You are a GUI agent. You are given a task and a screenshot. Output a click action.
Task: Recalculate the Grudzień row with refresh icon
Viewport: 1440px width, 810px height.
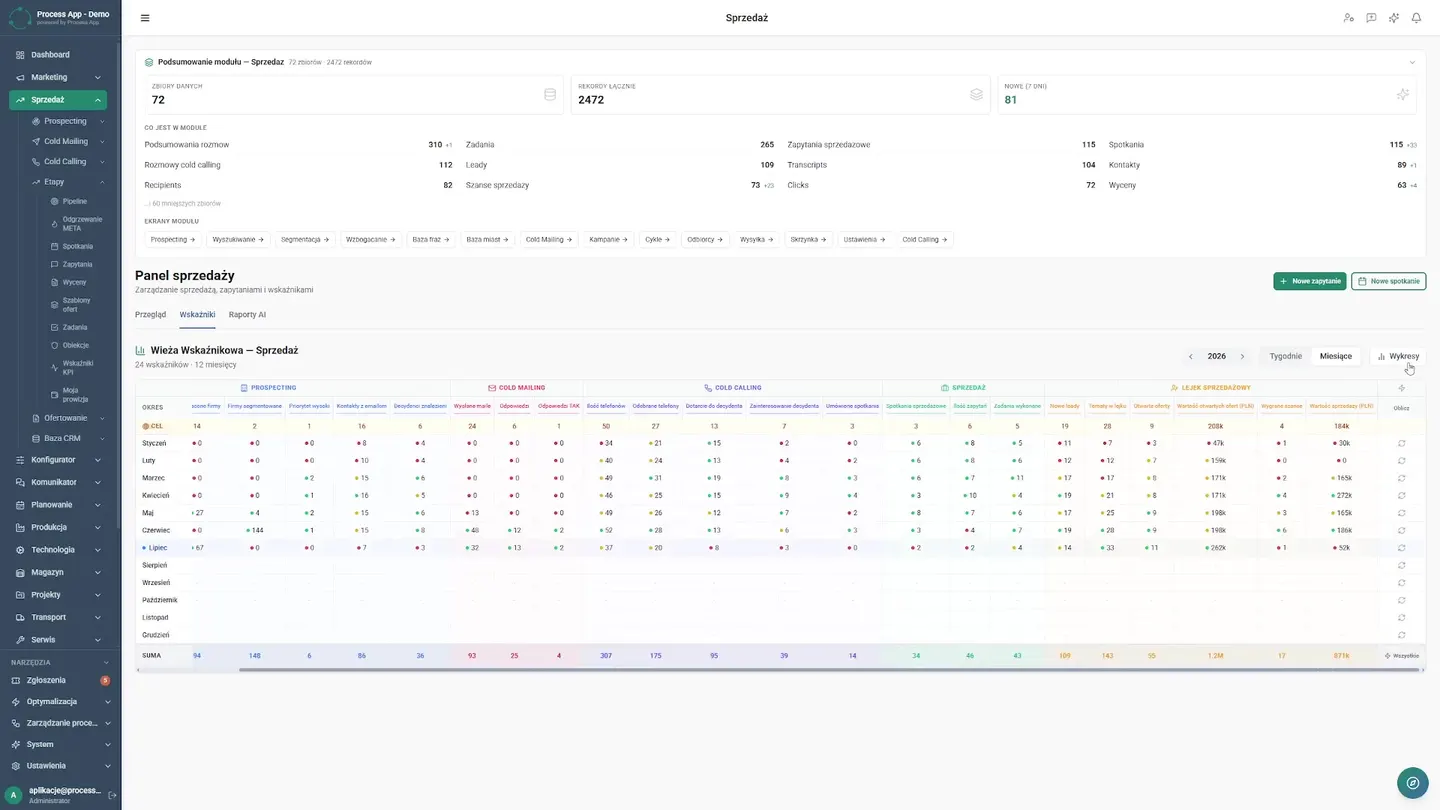[x=1401, y=635]
